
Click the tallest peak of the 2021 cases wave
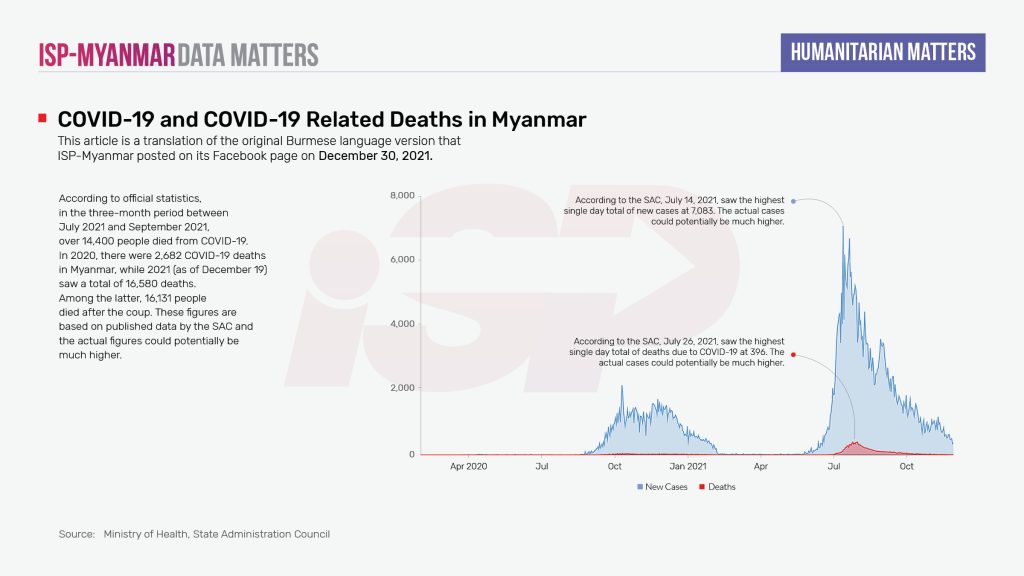coord(843,232)
